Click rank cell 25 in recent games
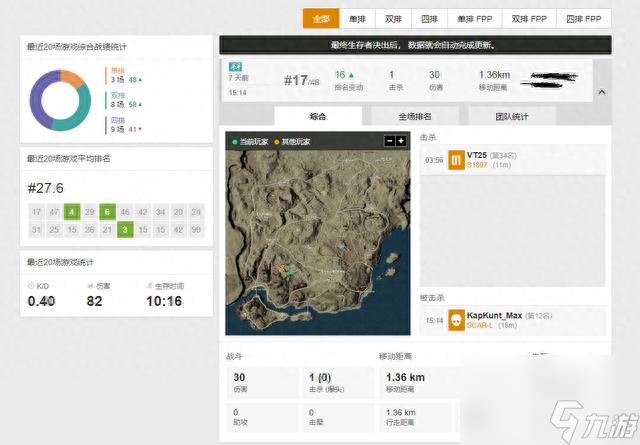 coord(54,230)
